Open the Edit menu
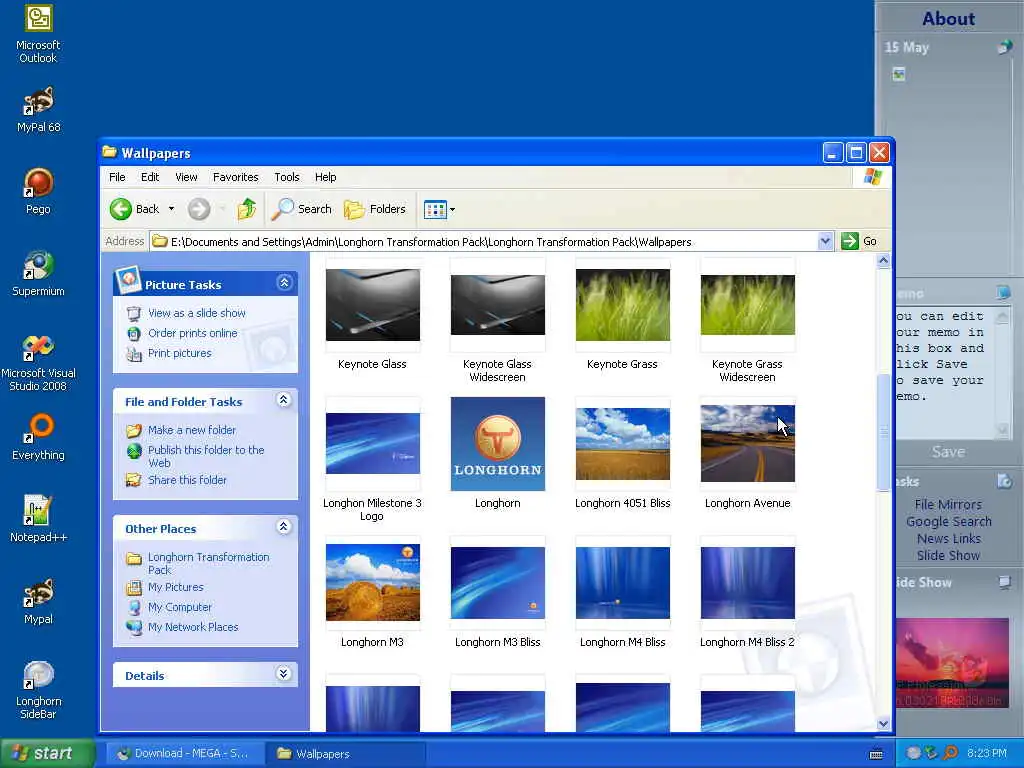This screenshot has height=768, width=1024. click(150, 177)
